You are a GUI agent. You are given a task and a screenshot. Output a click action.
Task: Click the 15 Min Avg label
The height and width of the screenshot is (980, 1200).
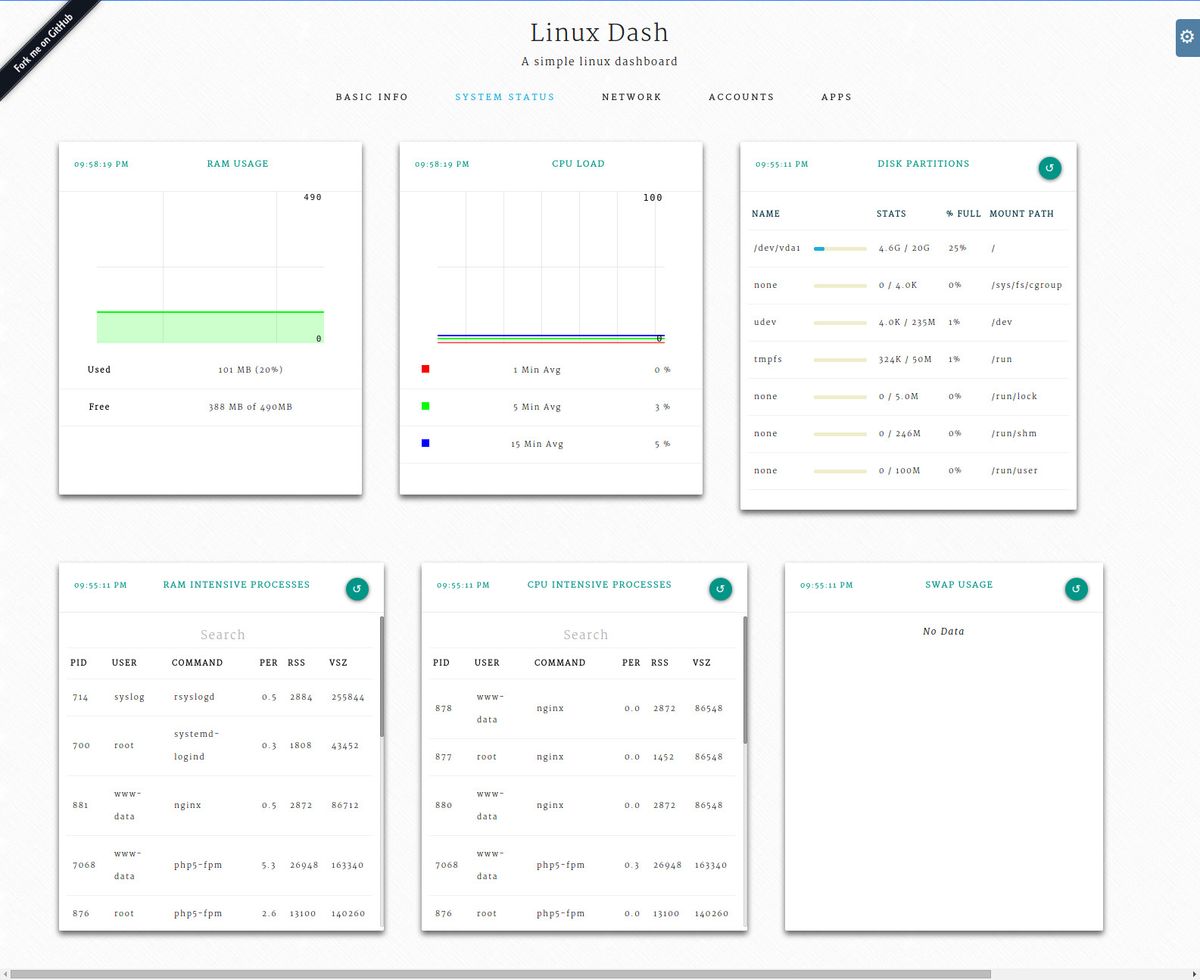pyautogui.click(x=537, y=444)
